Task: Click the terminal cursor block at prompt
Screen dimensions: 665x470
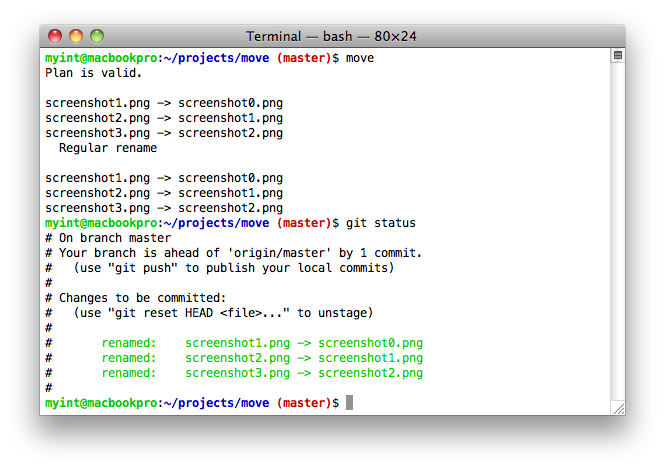Action: [349, 403]
